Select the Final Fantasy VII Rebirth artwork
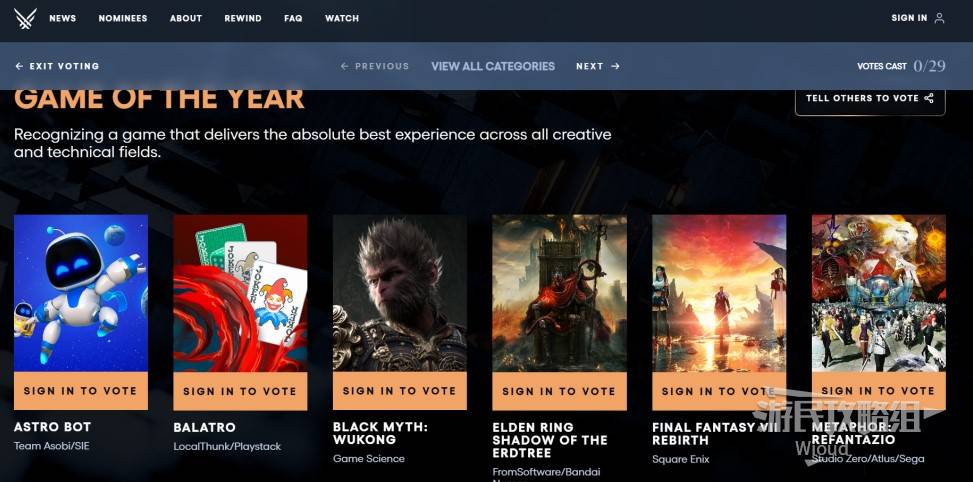Viewport: 973px width, 482px height. pos(719,293)
